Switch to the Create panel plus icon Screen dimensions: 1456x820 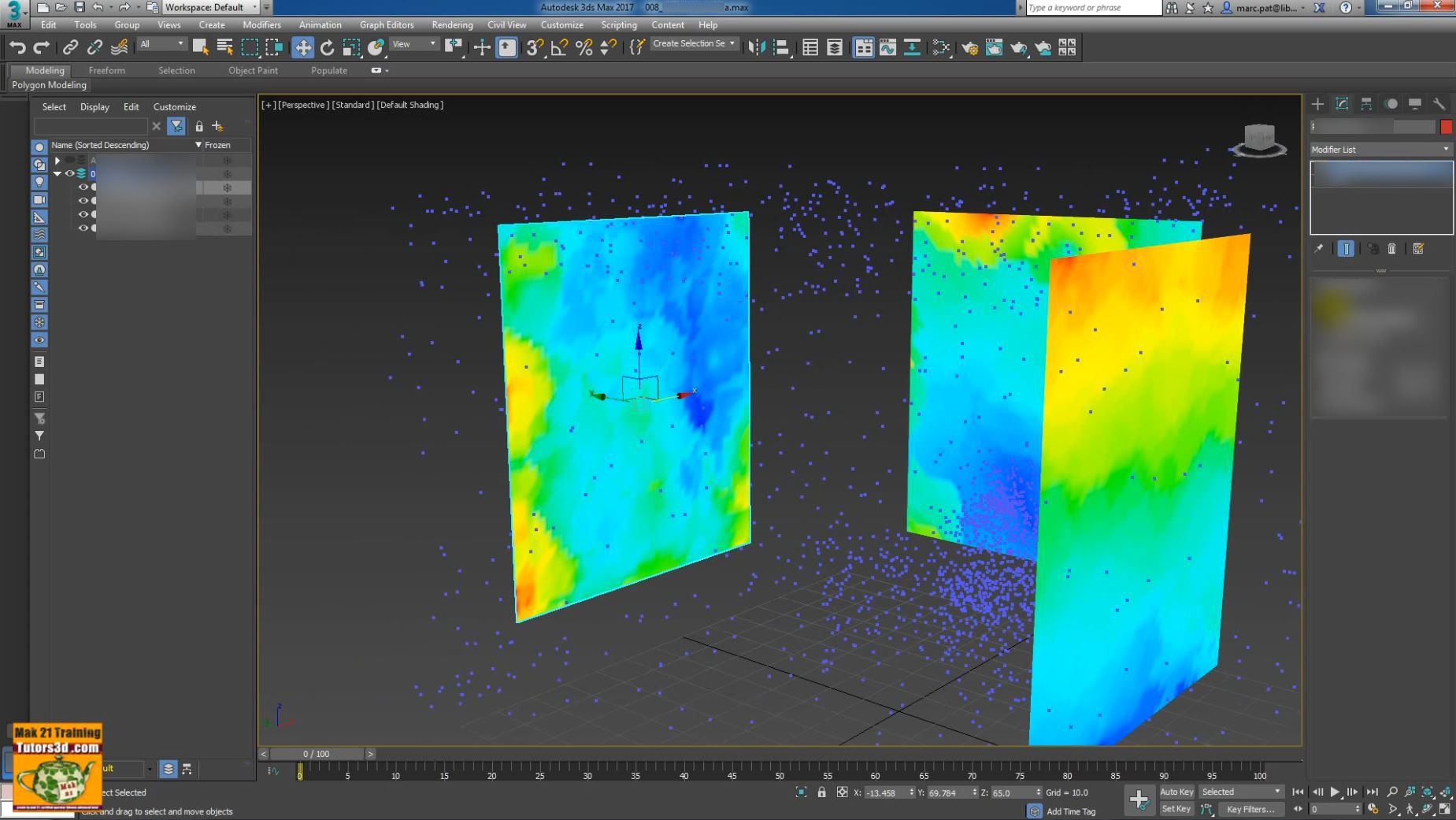[x=1317, y=104]
